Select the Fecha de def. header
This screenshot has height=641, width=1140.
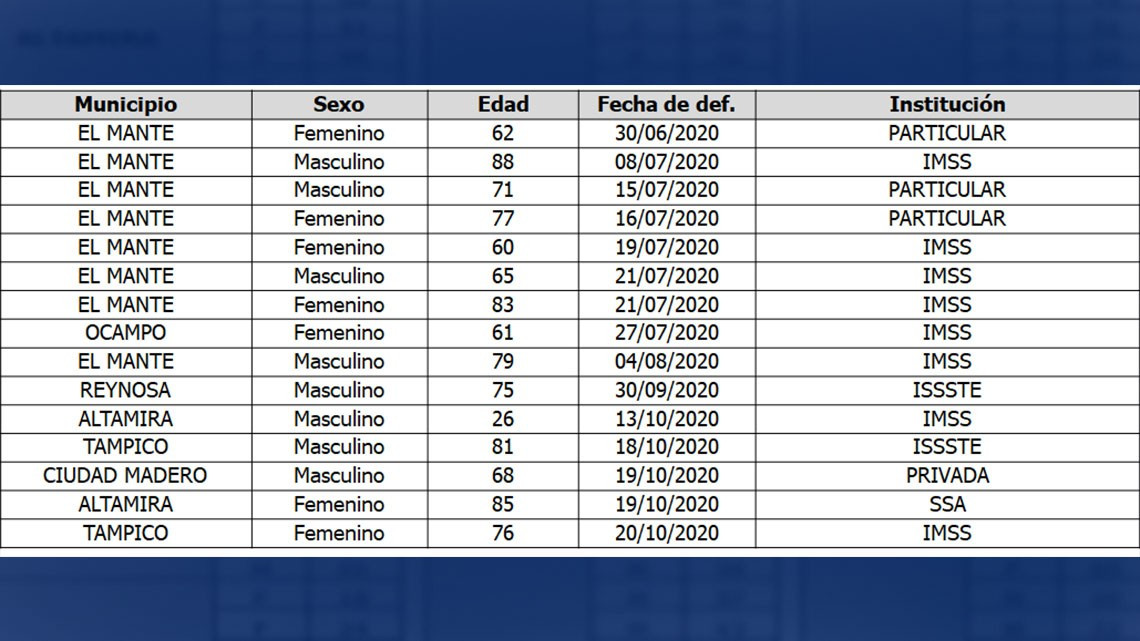[666, 104]
